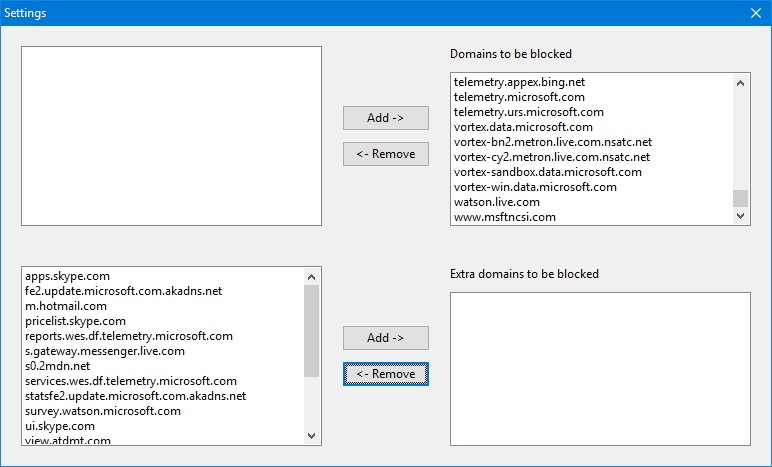This screenshot has height=467, width=772.
Task: Click scrollbar thumb in Domains to be blocked list
Action: coord(740,198)
